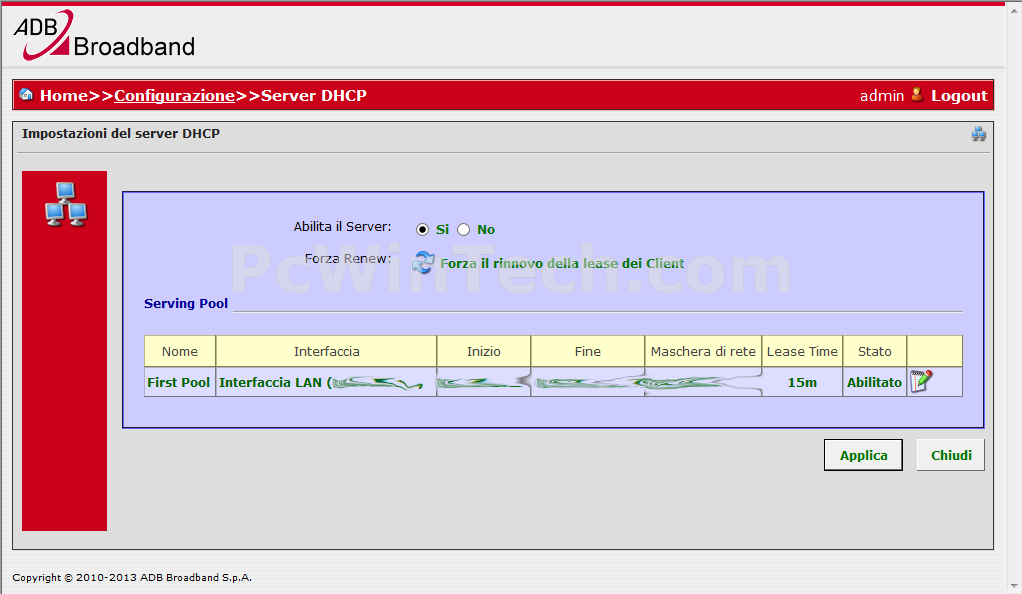Click the First Pool name cell

(x=179, y=382)
